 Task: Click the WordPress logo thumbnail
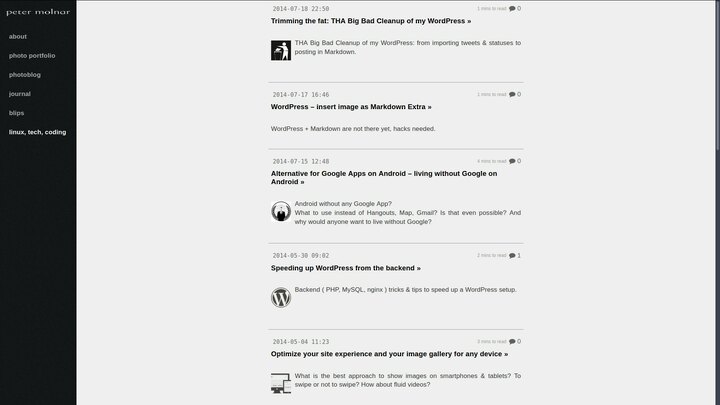click(281, 298)
